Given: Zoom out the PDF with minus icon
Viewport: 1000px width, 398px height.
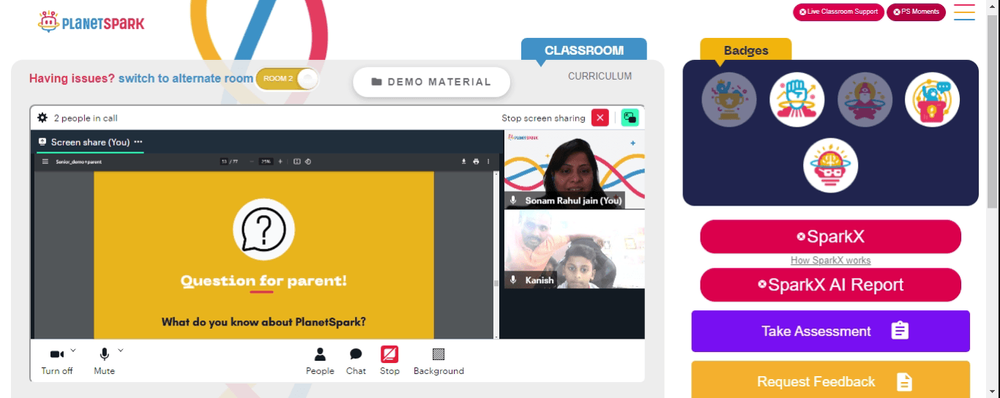Looking at the screenshot, I should [x=252, y=161].
